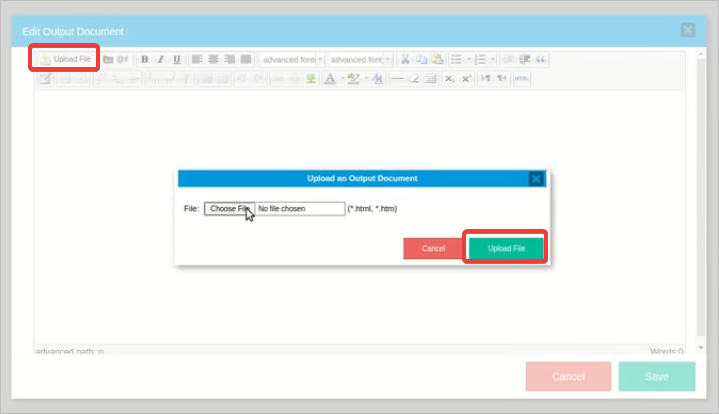Toggle Bold formatting in editor toolbar
The width and height of the screenshot is (719, 414).
144,59
